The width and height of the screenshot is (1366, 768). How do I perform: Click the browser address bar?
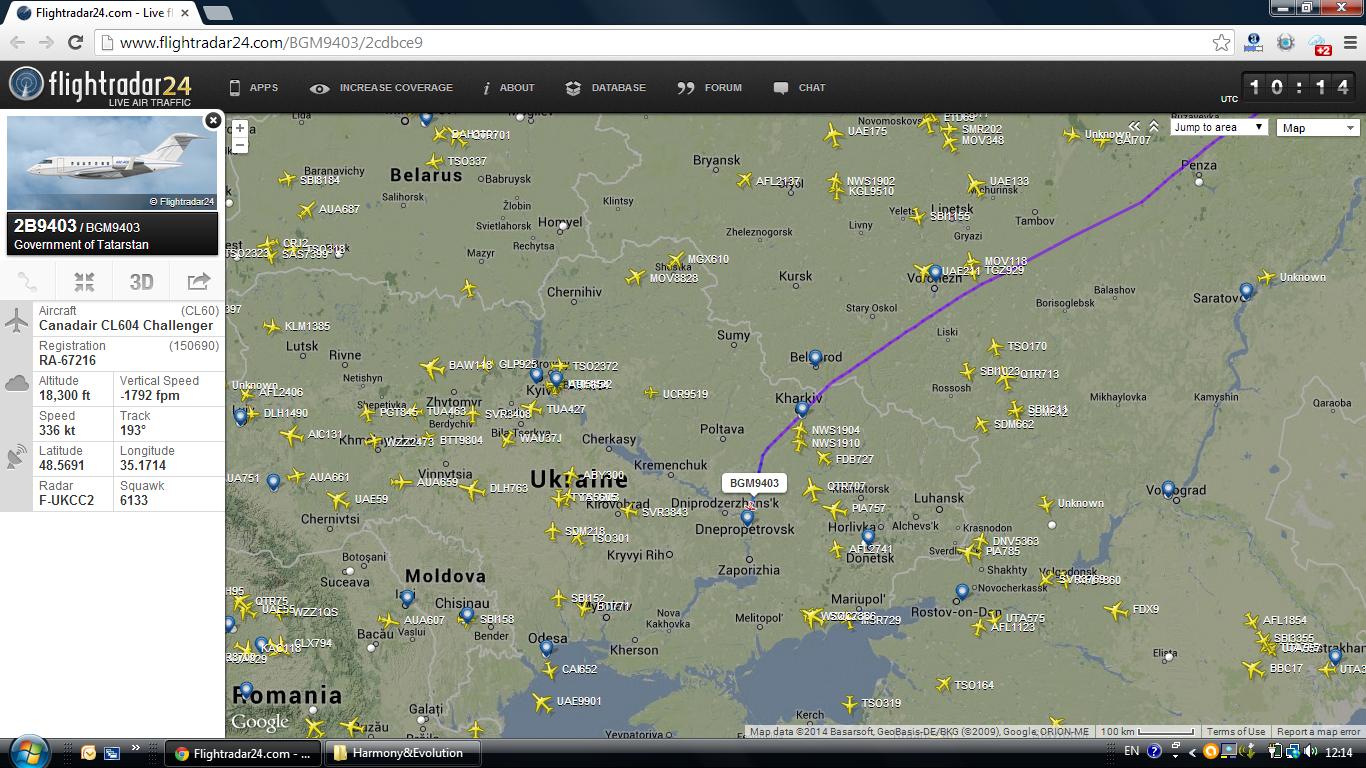660,43
